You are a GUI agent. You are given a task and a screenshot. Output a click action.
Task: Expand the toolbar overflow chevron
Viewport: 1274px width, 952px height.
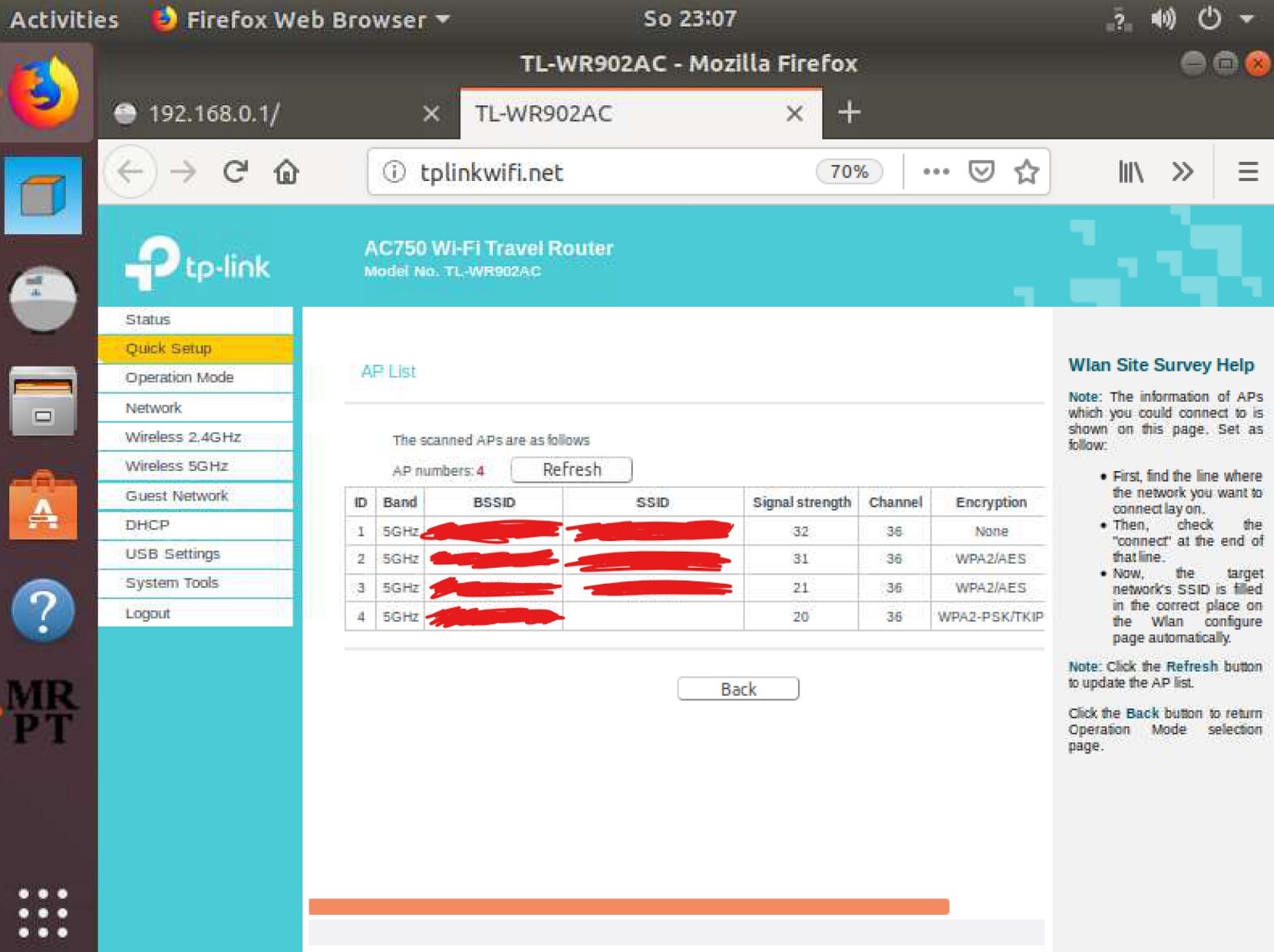point(1182,172)
